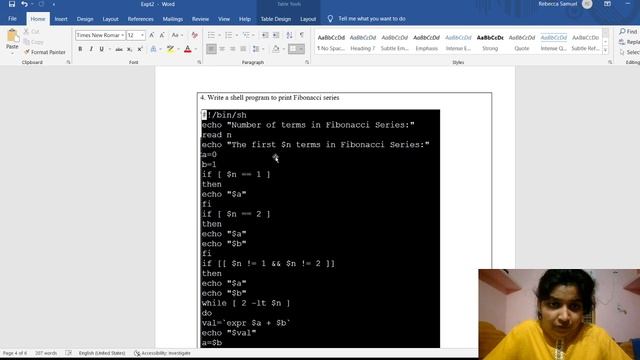Open highlight color dropdown arrow
Screen dimensions: 640x360
coord(178,49)
